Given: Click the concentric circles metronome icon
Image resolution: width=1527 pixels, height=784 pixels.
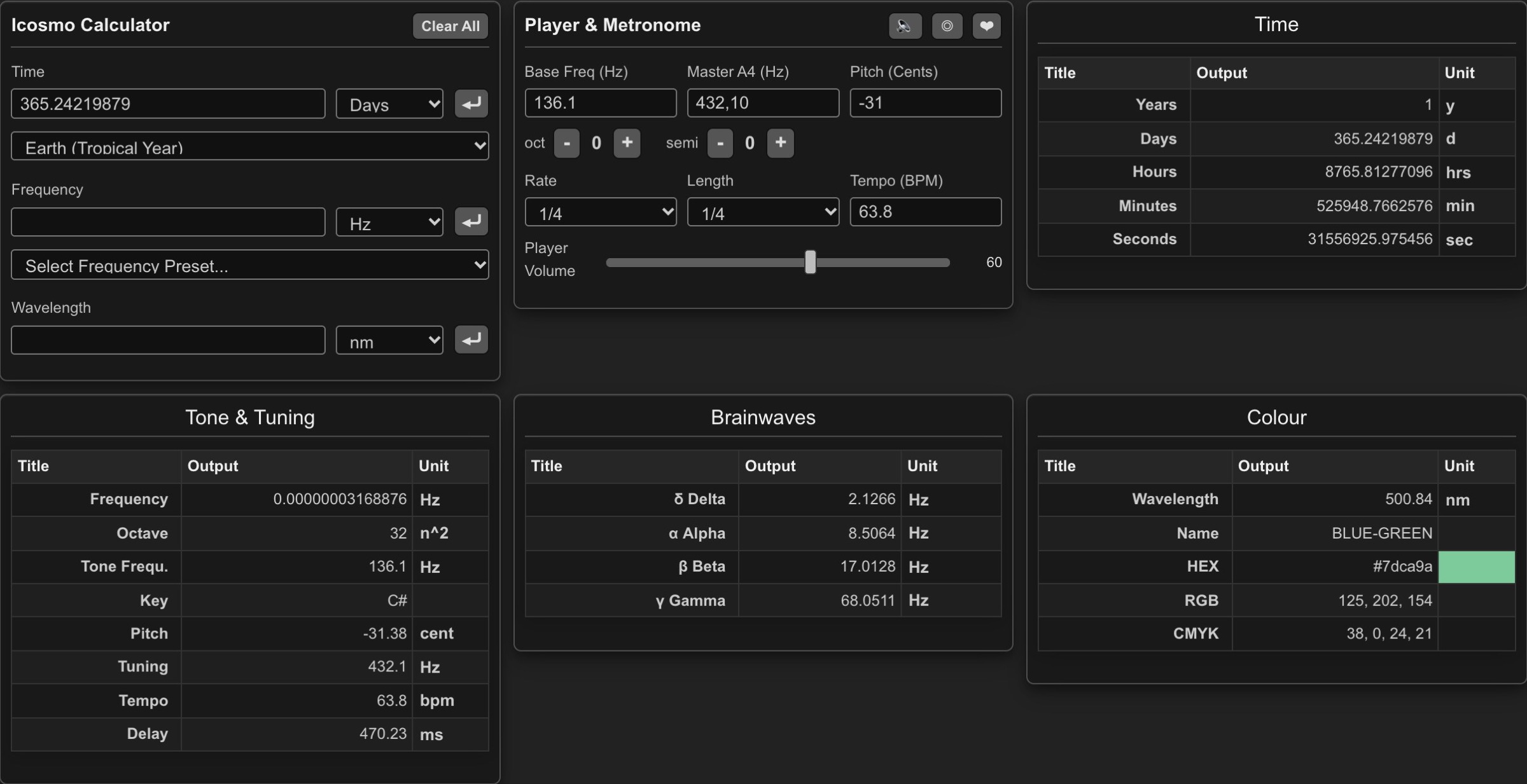Looking at the screenshot, I should click(x=947, y=26).
